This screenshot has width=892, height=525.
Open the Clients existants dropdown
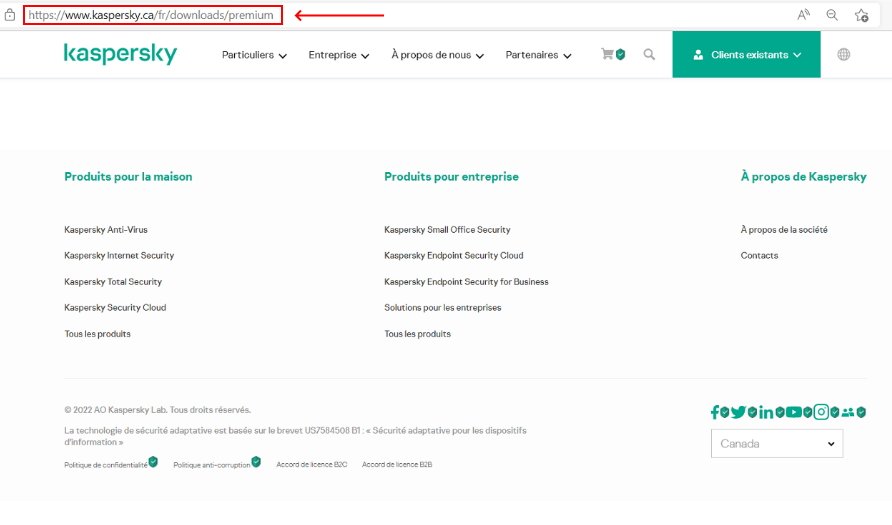pyautogui.click(x=746, y=55)
